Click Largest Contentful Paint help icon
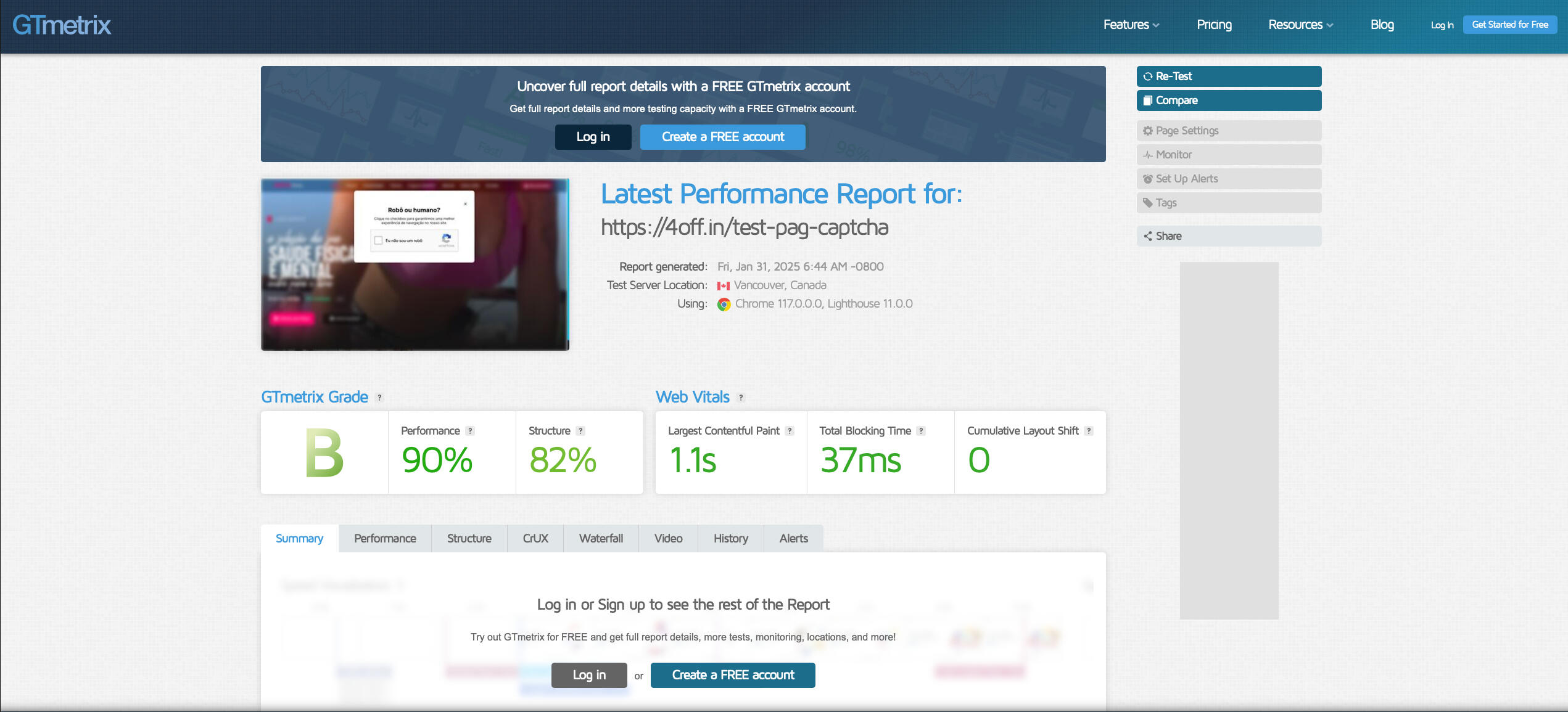The height and width of the screenshot is (712, 1568). tap(790, 431)
